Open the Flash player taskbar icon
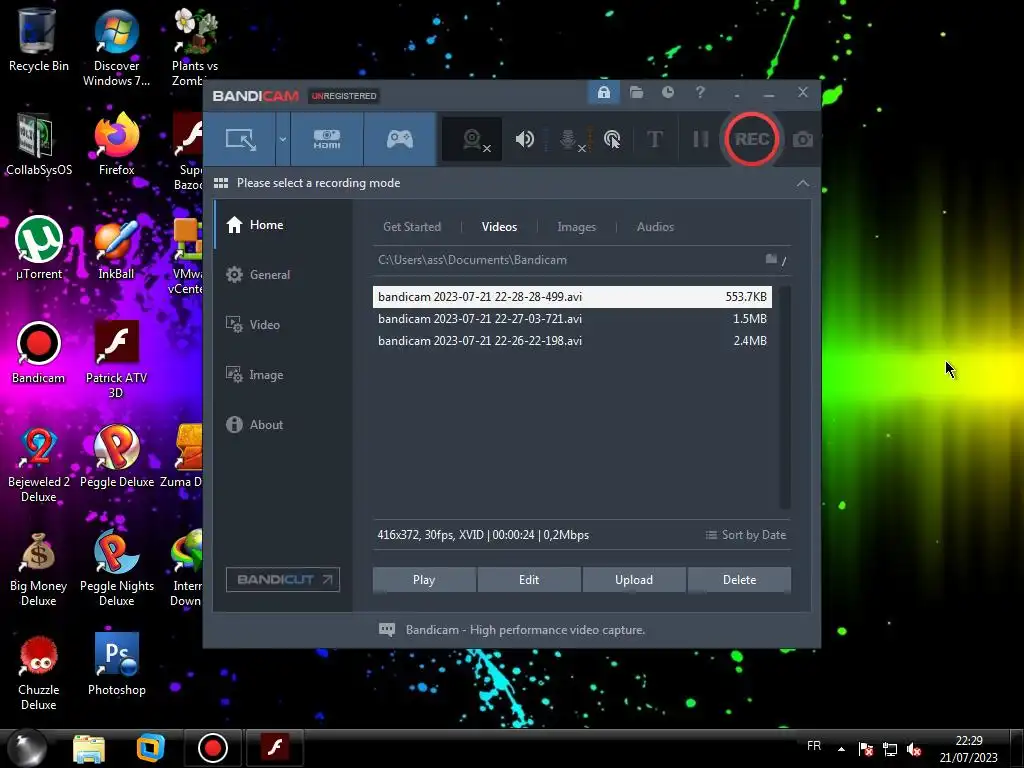The height and width of the screenshot is (768, 1024). 274,748
